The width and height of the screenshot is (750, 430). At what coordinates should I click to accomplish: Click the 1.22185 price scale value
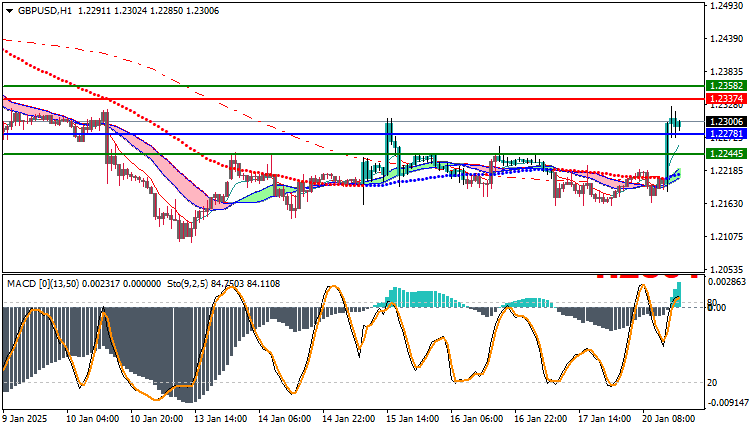tap(727, 171)
